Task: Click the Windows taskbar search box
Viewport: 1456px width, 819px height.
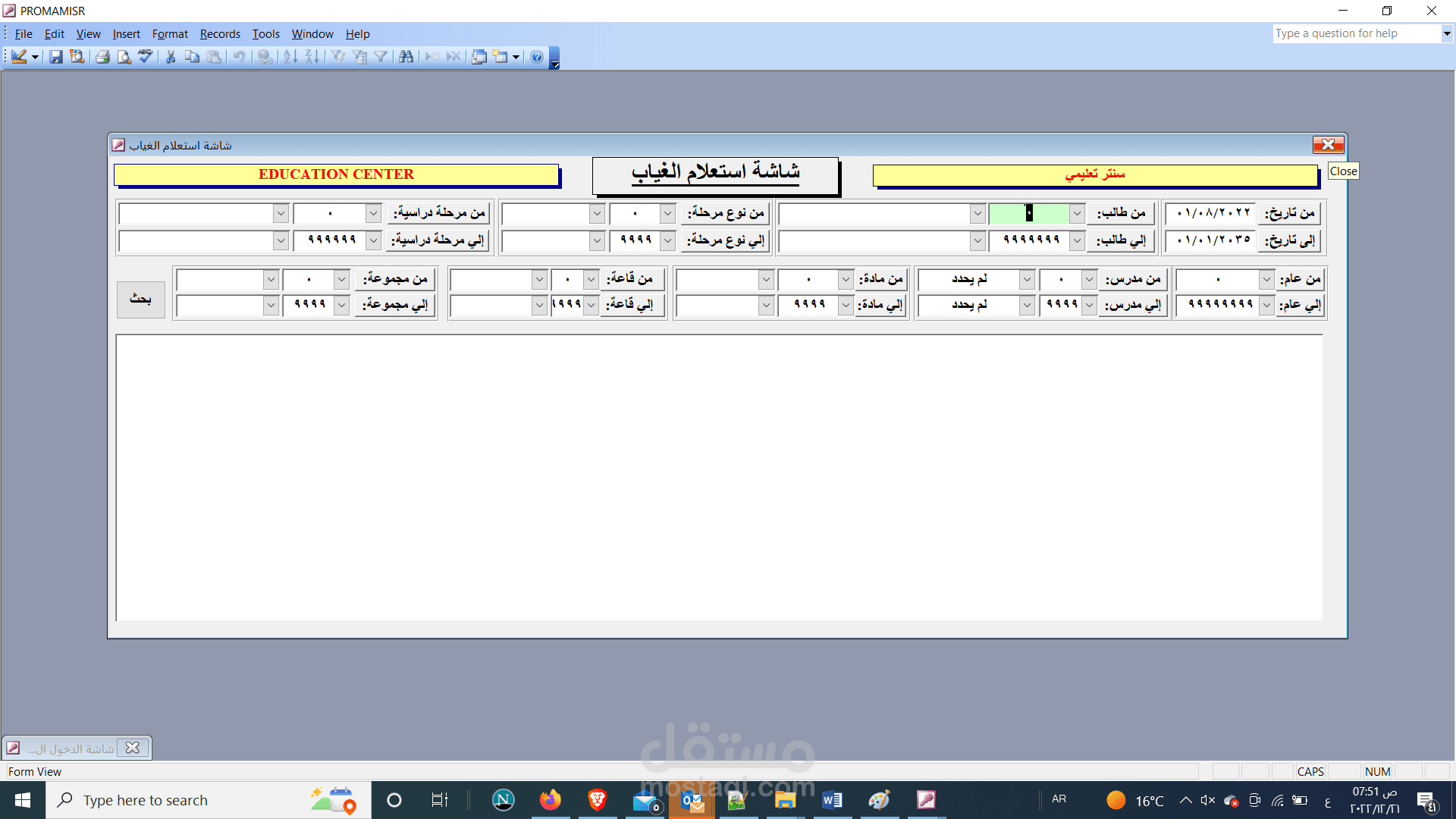Action: (209, 800)
